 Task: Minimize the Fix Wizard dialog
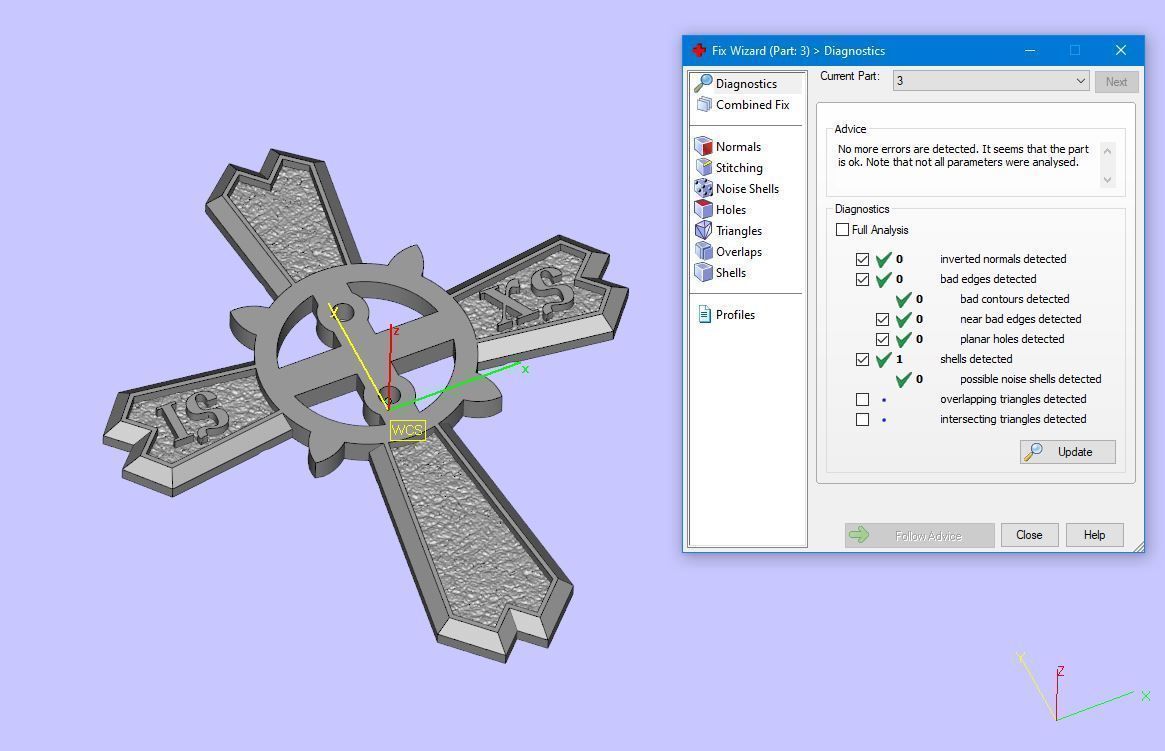pos(1030,51)
